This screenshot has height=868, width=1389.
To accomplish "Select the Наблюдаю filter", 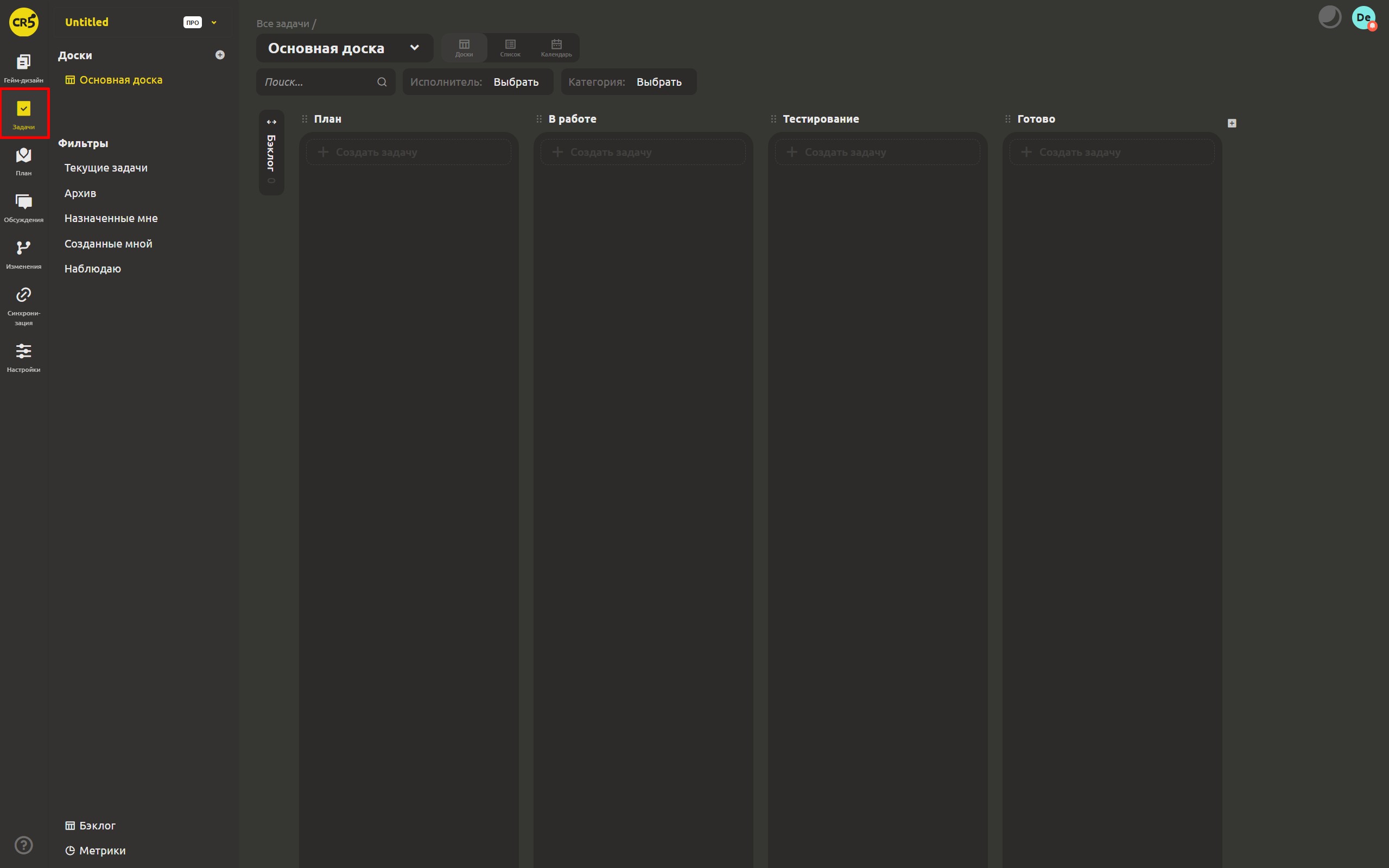I will point(92,269).
